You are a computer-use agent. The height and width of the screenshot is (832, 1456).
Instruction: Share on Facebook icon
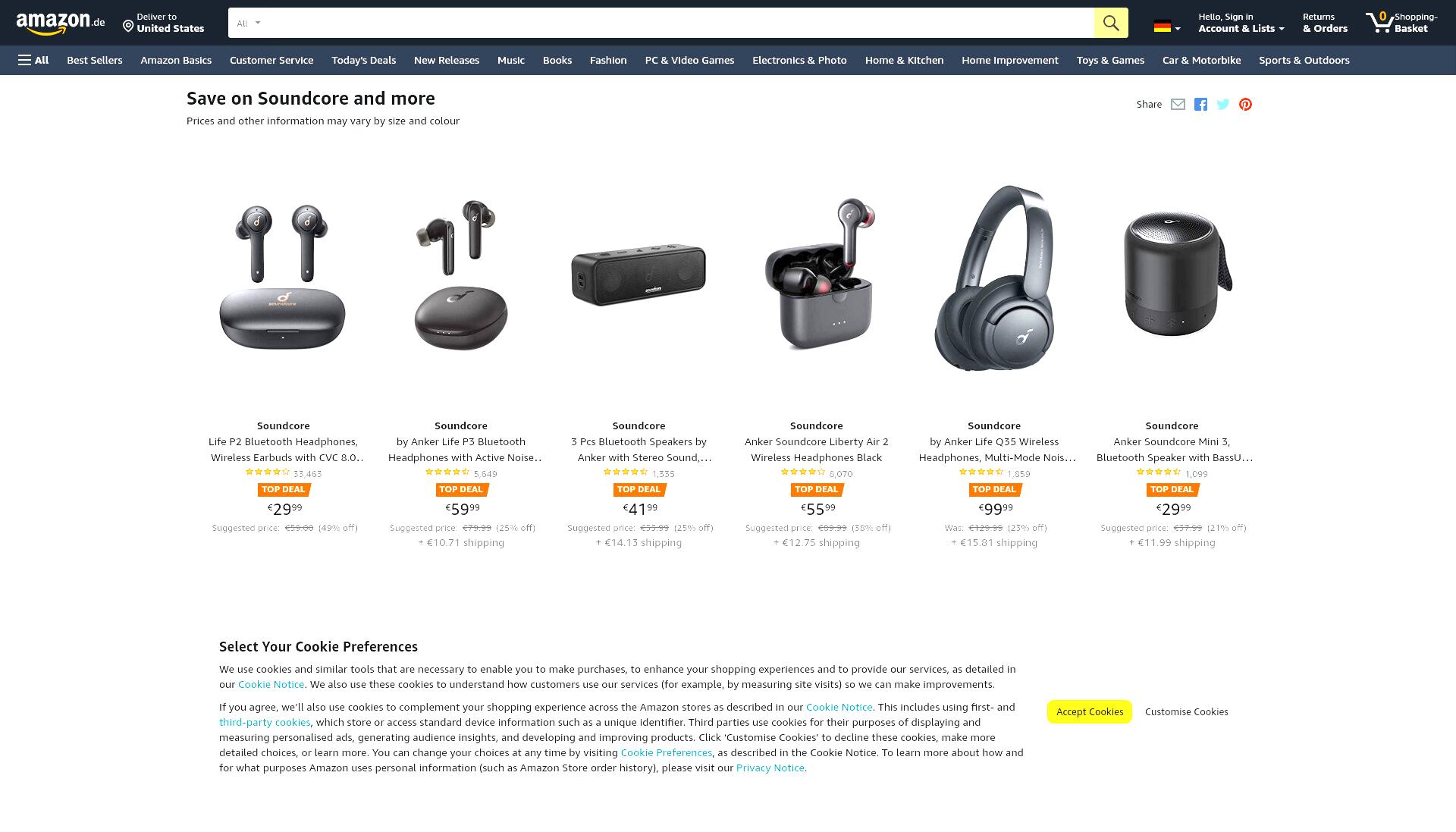point(1200,105)
